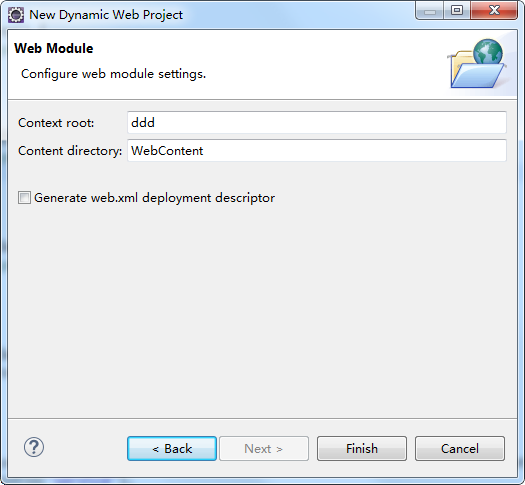
Task: Click the Eclipse icon in title bar
Action: click(x=16, y=15)
